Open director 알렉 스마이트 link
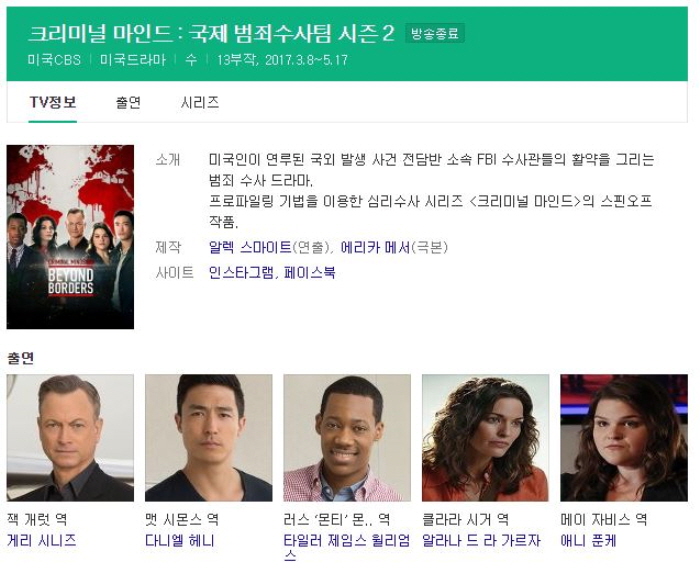The width and height of the screenshot is (700, 573). click(x=250, y=247)
